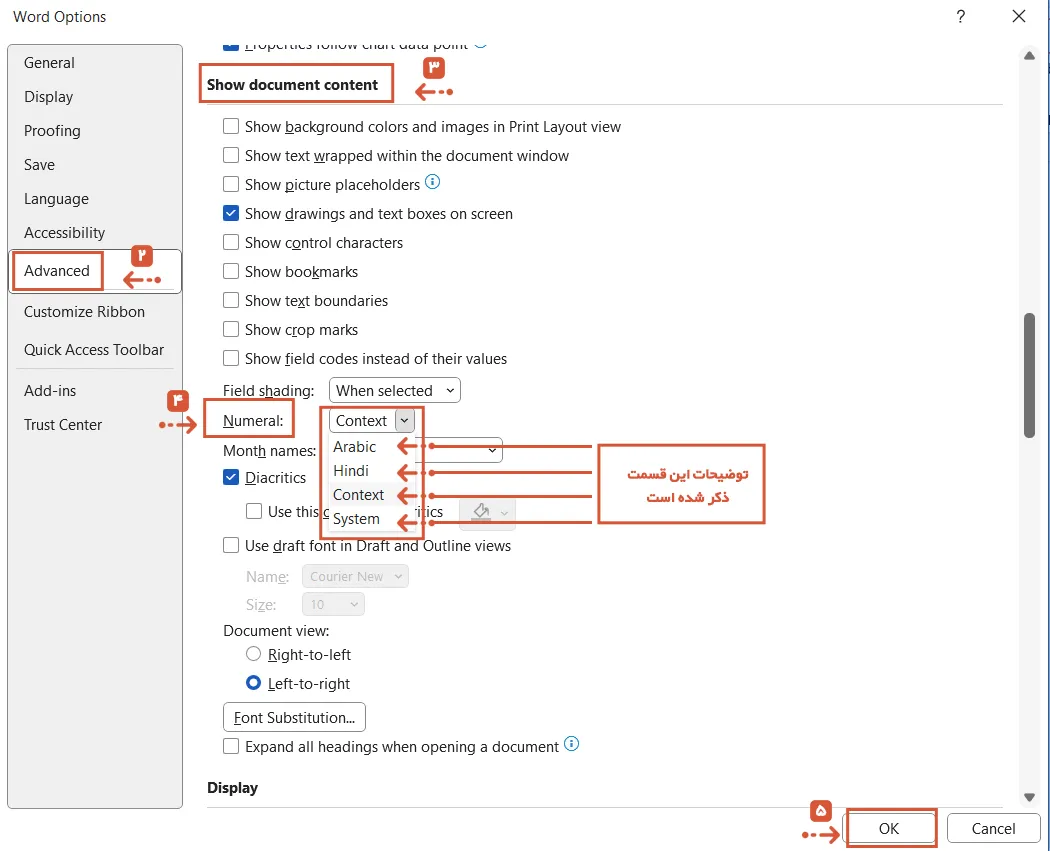Close the Word Options dialog

(1019, 17)
